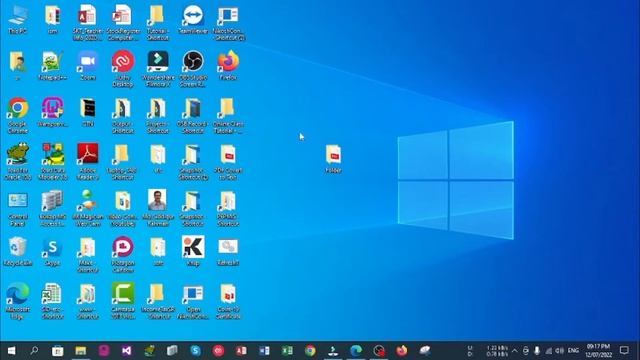
Task: Select the Camtasia desktop shortcut
Action: pos(123,301)
